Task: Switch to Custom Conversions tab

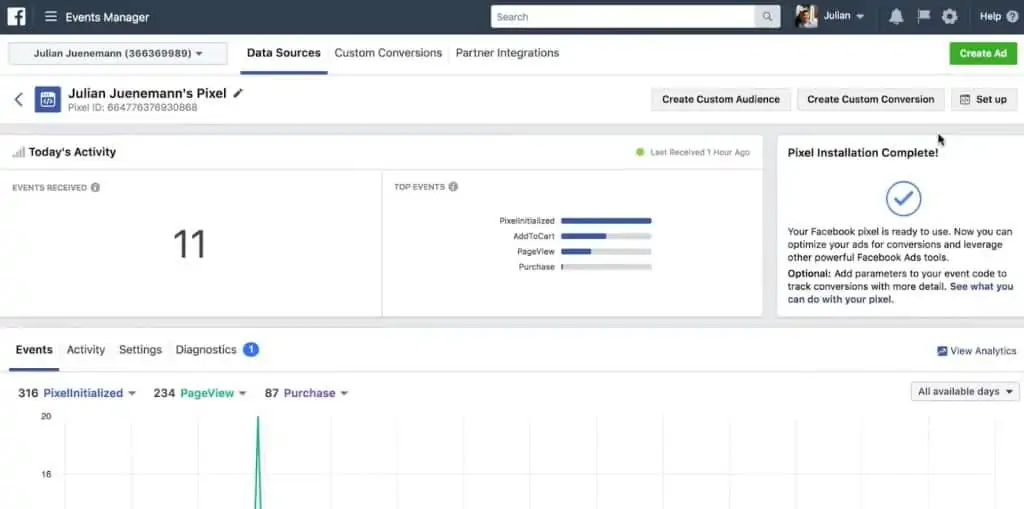Action: pos(388,53)
